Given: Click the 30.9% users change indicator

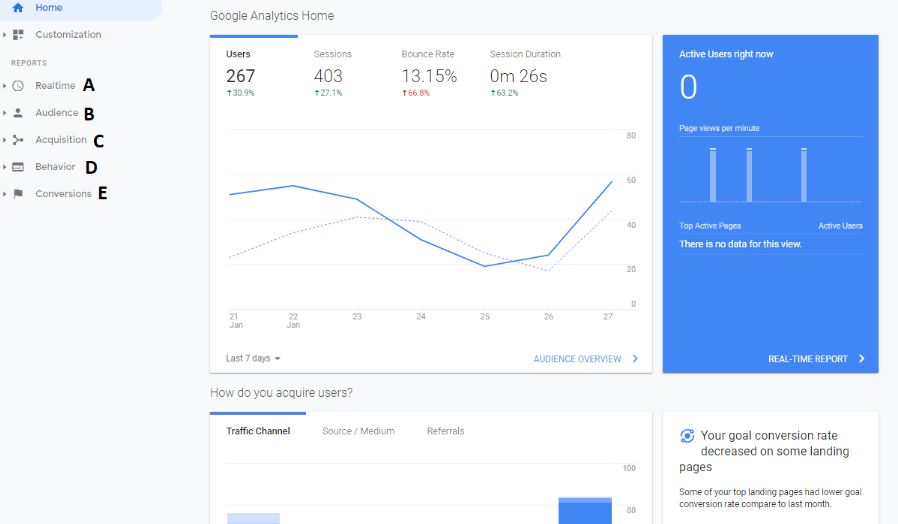Looking at the screenshot, I should 241,93.
